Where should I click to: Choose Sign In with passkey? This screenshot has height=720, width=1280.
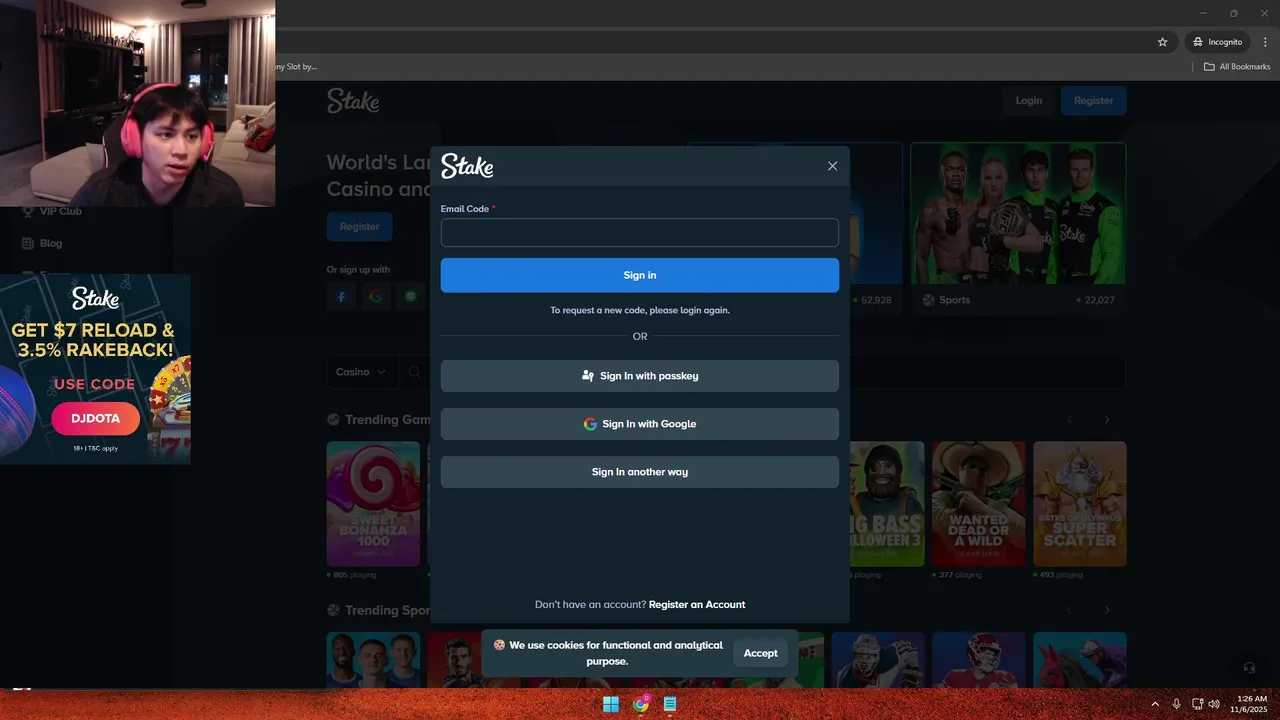click(x=640, y=376)
